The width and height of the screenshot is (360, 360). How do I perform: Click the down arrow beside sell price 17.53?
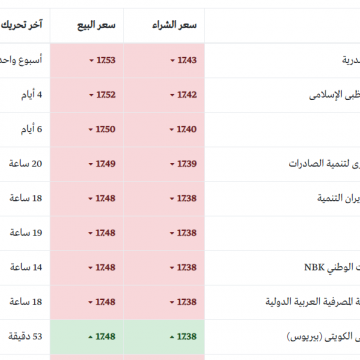click(x=91, y=61)
